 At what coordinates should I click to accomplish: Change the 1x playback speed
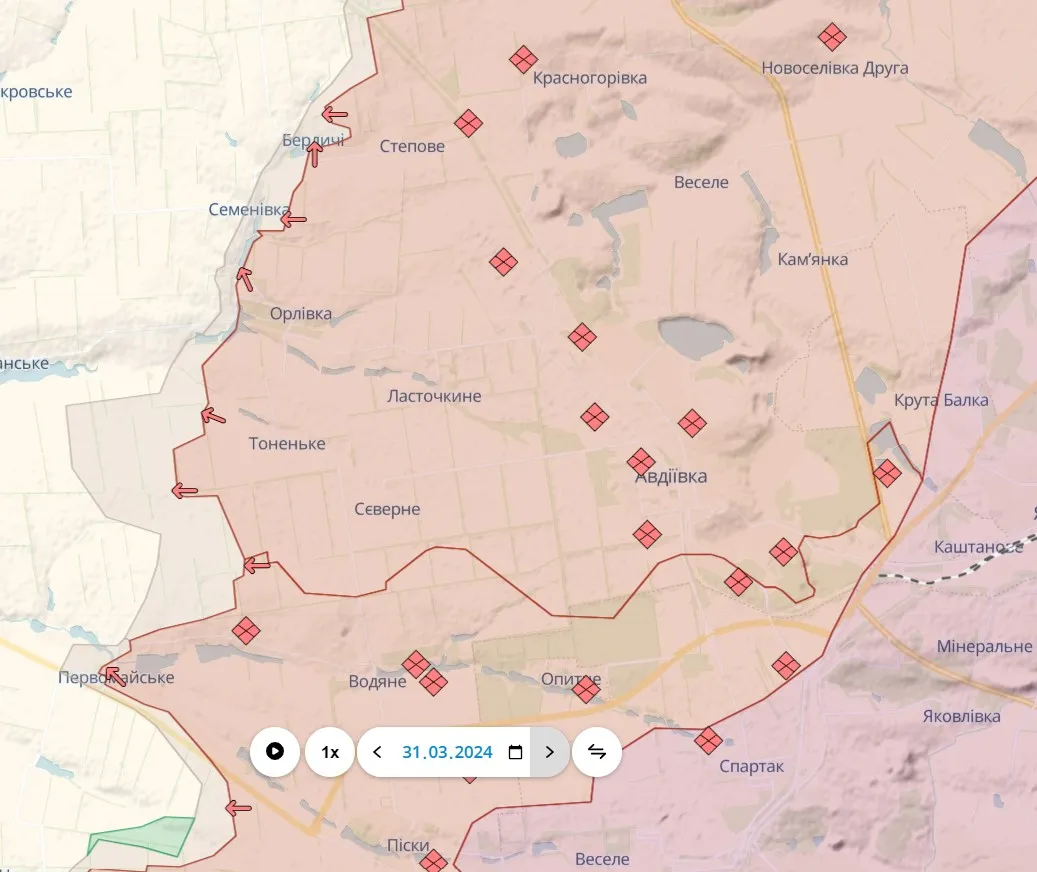(330, 752)
